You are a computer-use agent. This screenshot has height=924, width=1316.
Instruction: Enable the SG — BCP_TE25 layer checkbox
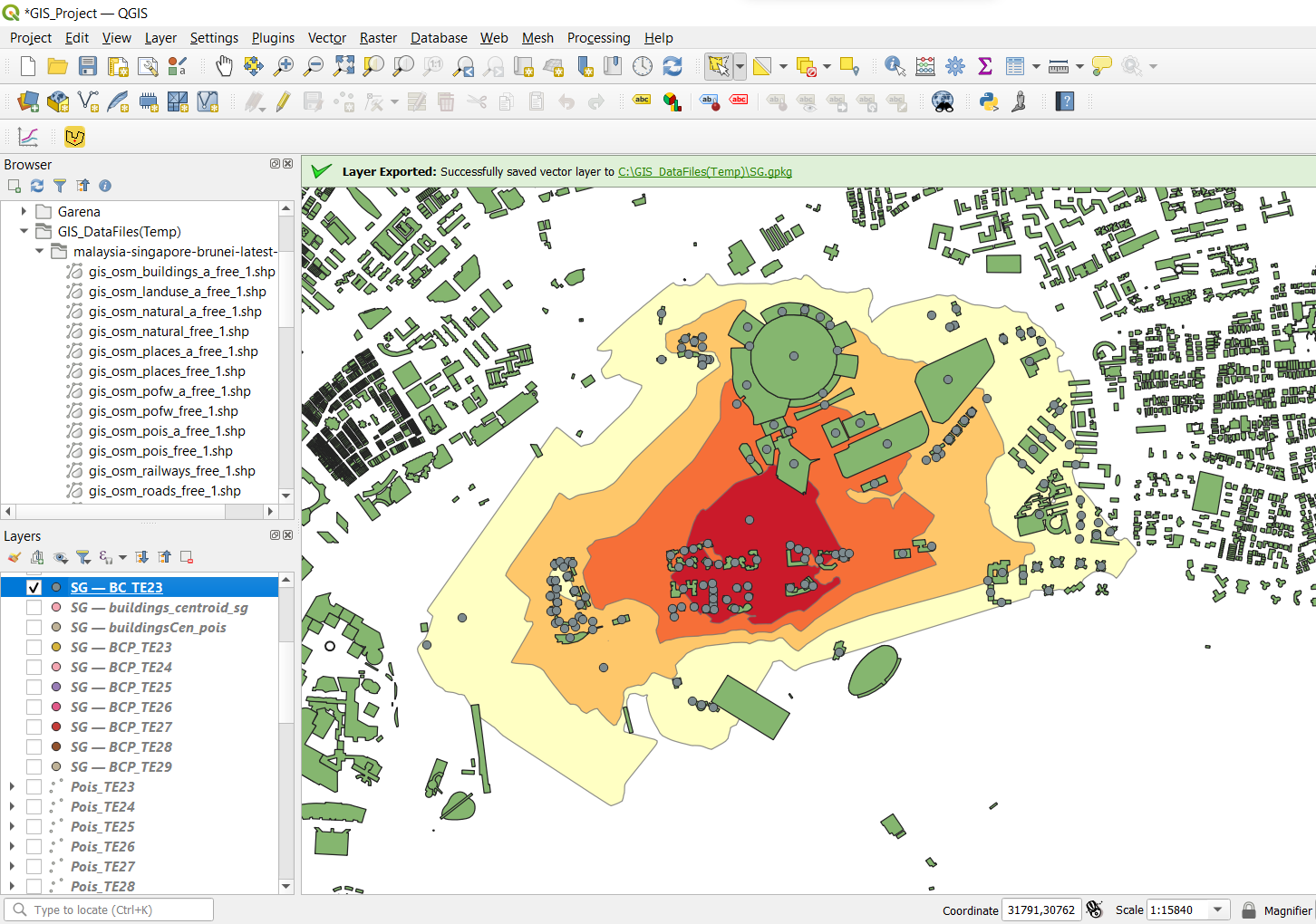tap(34, 688)
